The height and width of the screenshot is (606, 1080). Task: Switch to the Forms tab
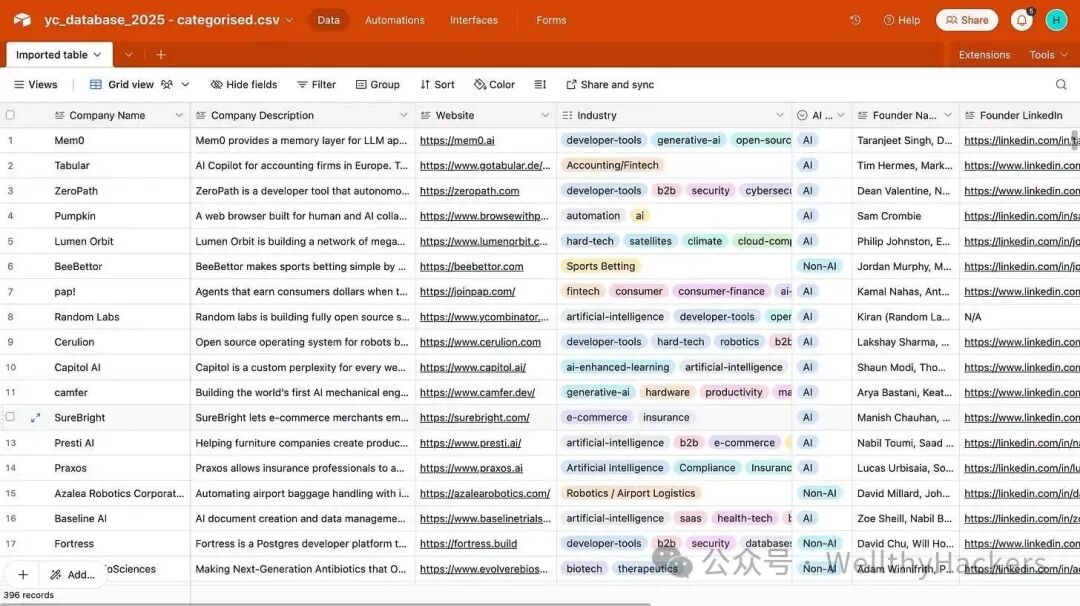[551, 20]
